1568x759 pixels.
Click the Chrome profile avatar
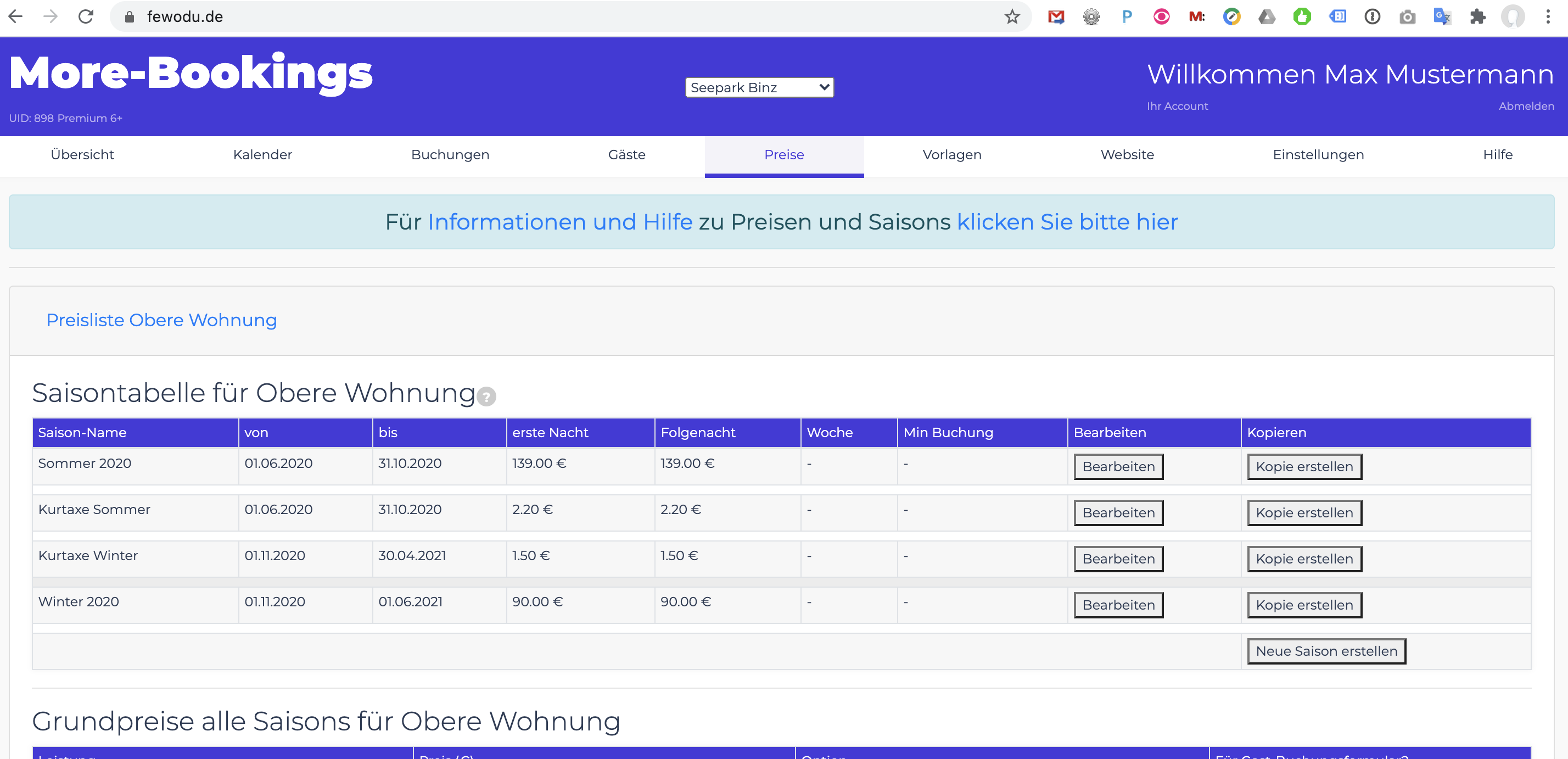[1513, 16]
